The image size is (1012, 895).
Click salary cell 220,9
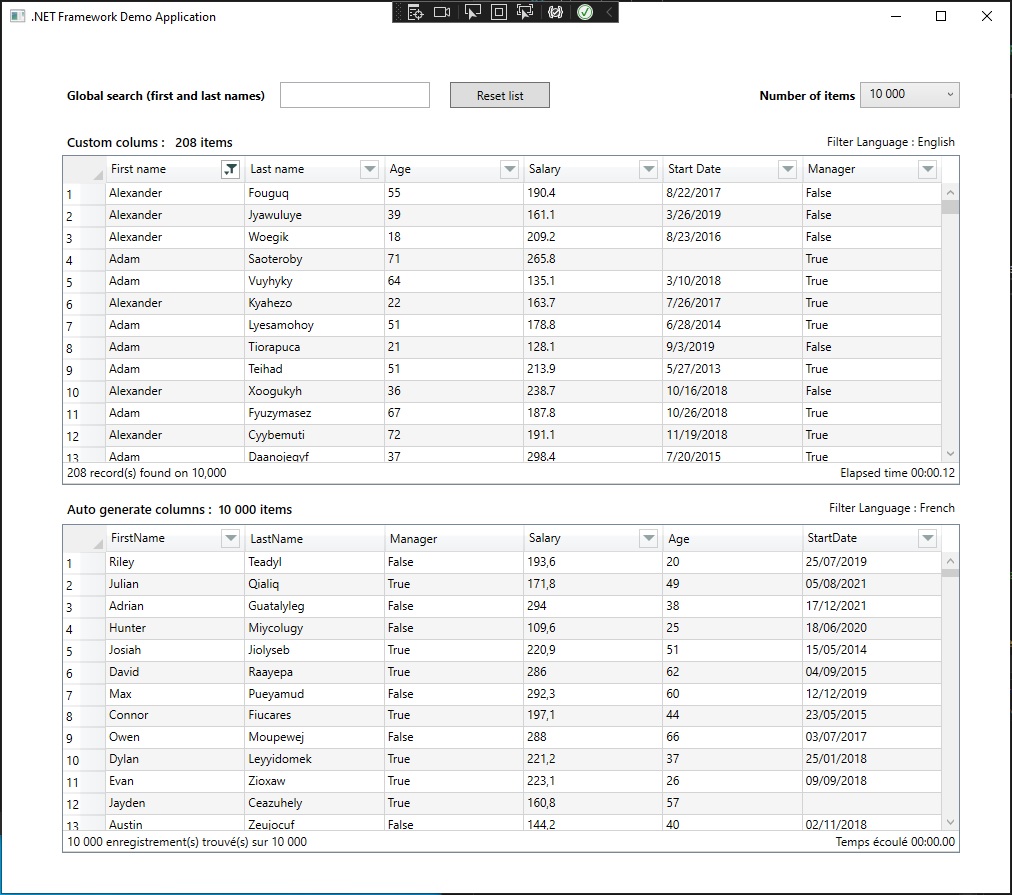point(593,650)
